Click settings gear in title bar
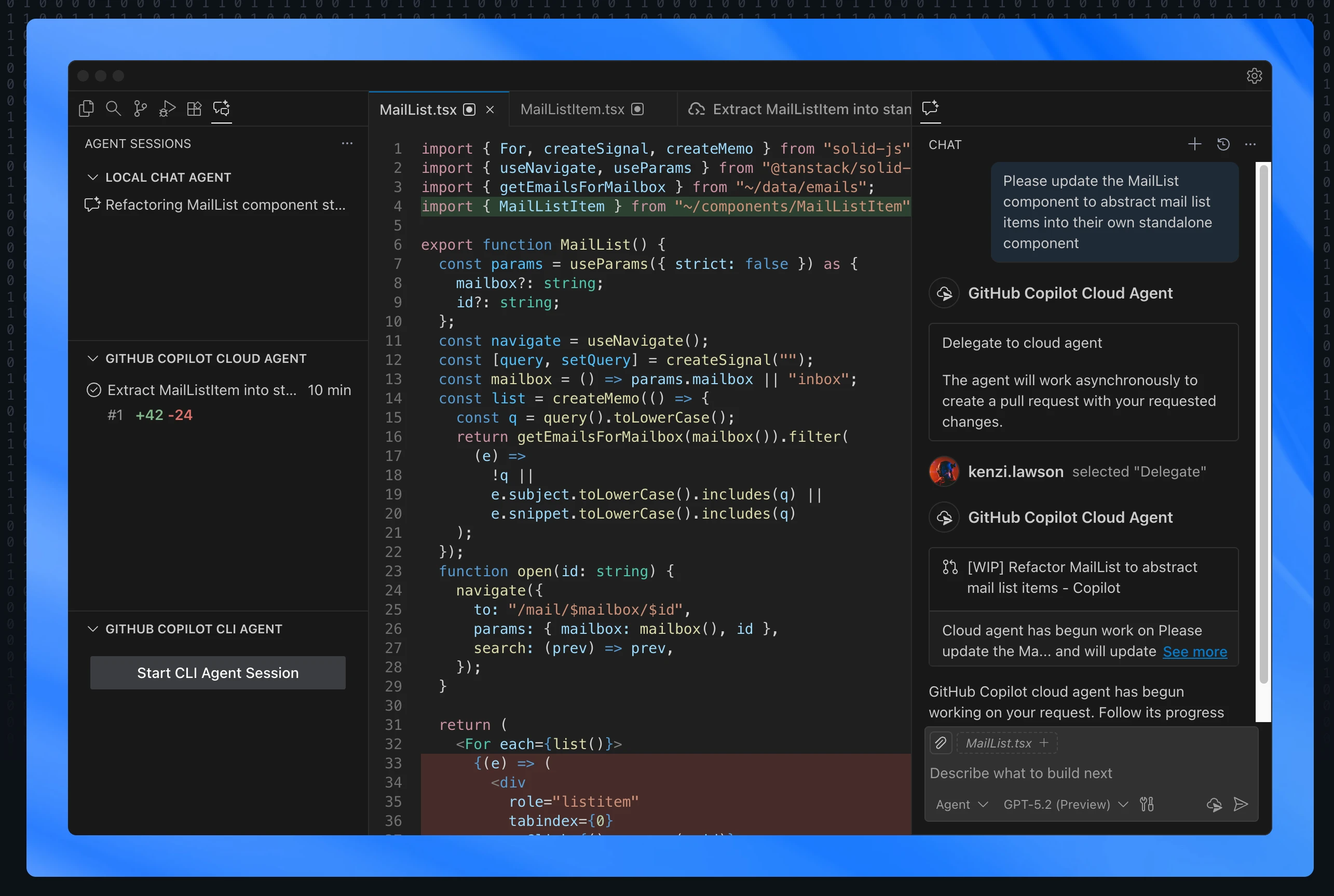Image resolution: width=1334 pixels, height=896 pixels. (1254, 76)
